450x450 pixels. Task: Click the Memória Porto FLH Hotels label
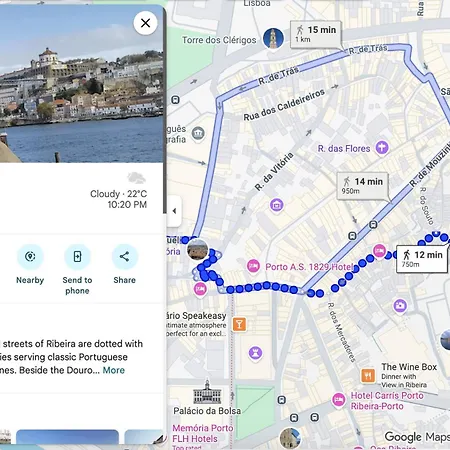tap(203, 433)
